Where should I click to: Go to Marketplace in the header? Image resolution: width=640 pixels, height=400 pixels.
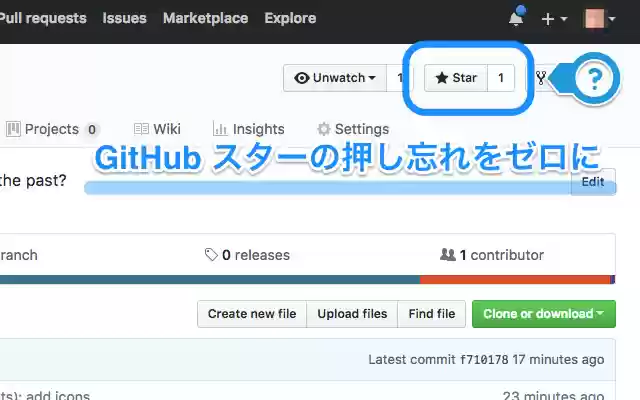pos(205,18)
